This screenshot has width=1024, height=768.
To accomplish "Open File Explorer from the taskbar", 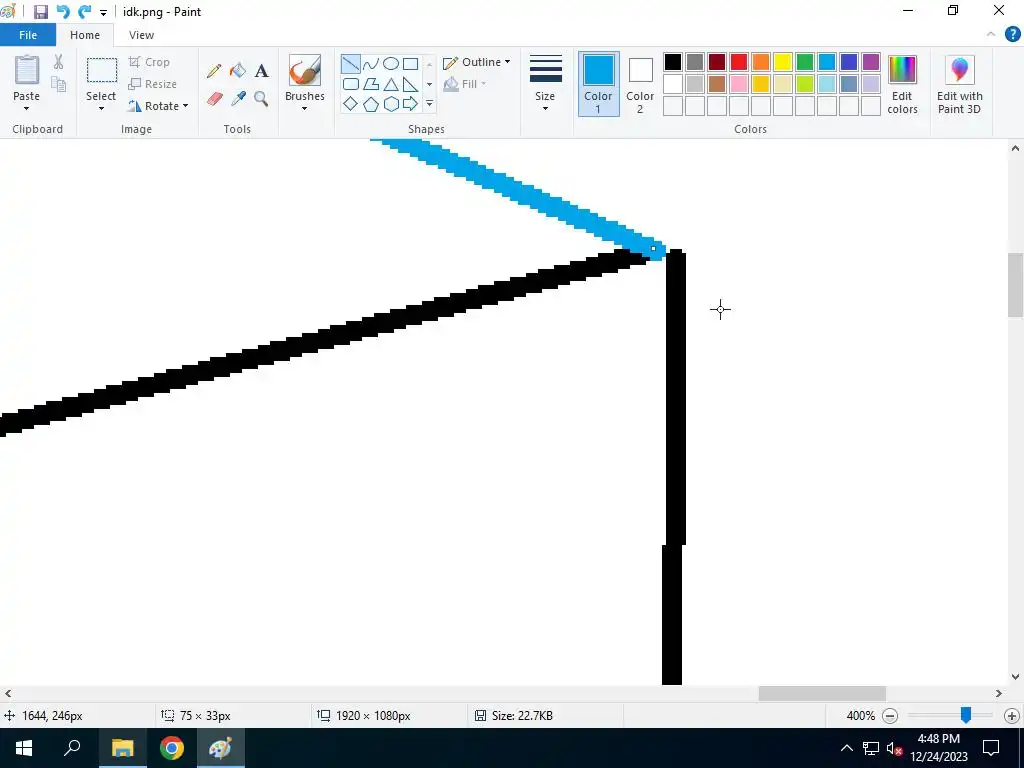I will pos(122,748).
